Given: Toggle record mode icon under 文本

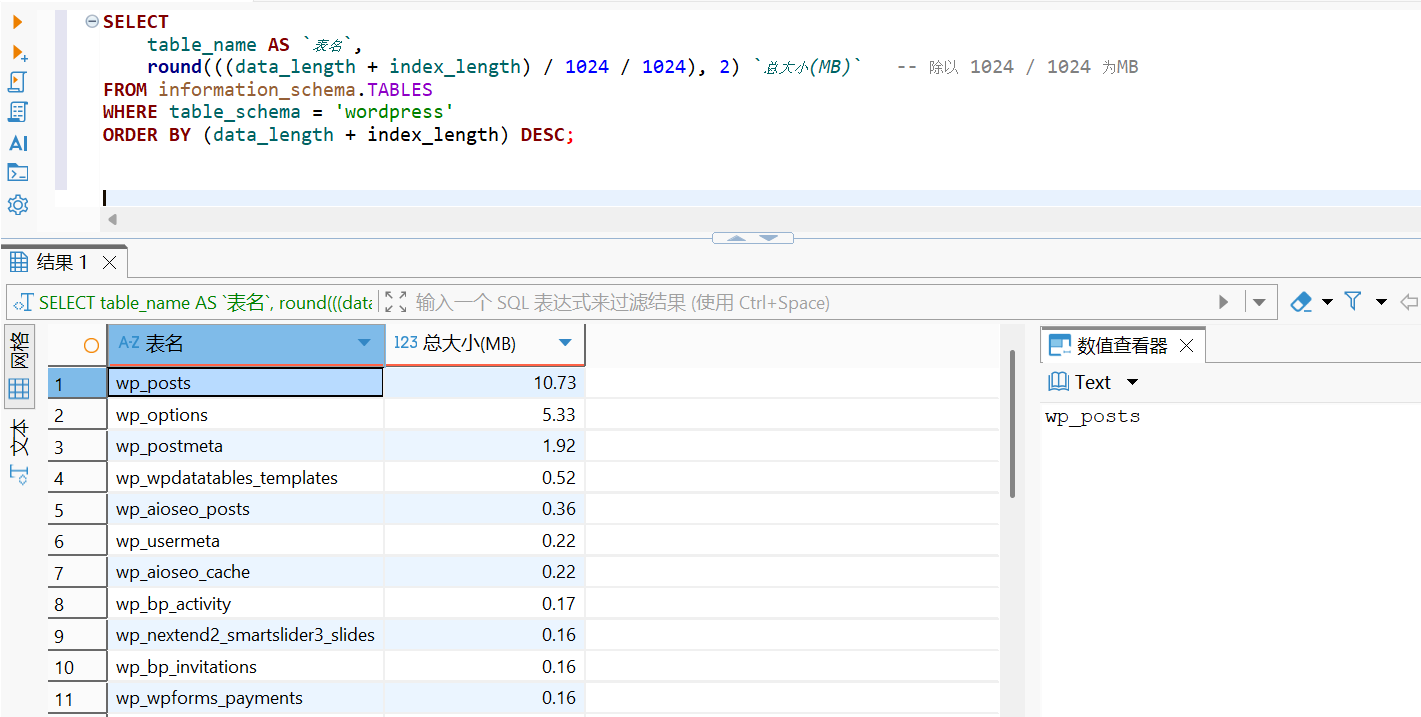Looking at the screenshot, I should tap(19, 474).
